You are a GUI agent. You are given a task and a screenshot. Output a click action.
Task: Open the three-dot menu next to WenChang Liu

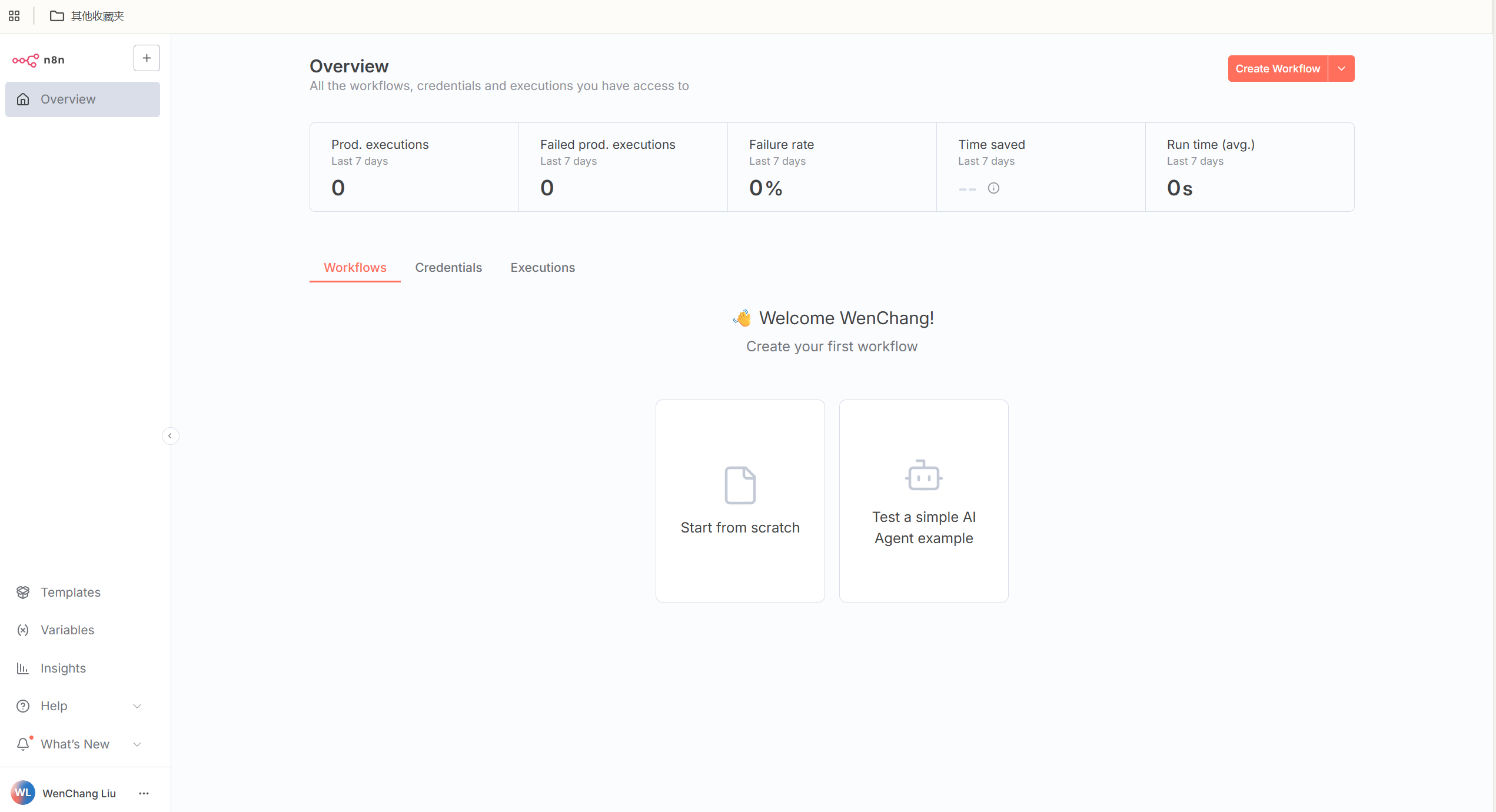click(144, 793)
